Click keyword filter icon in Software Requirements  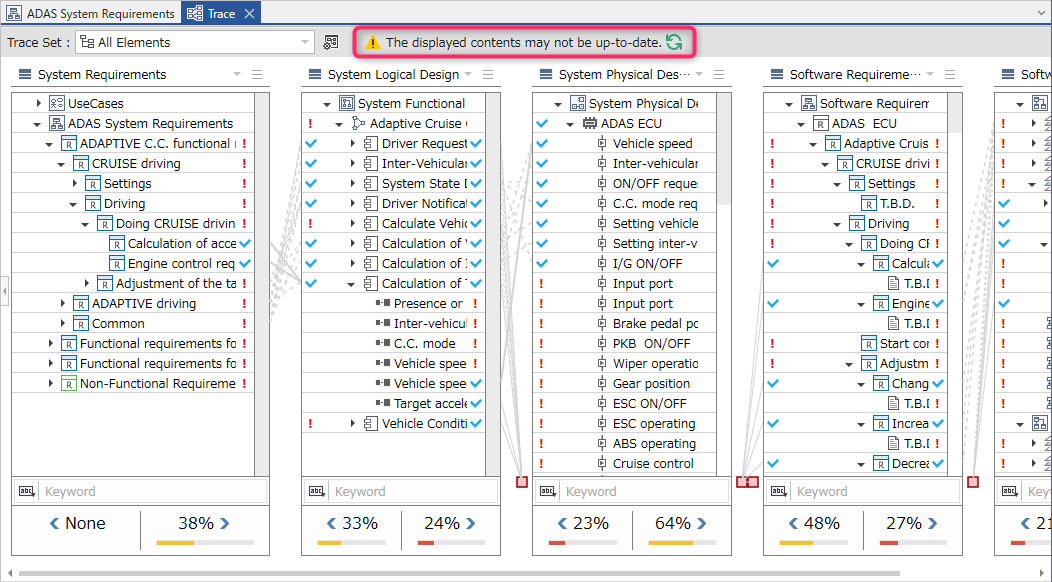[779, 491]
